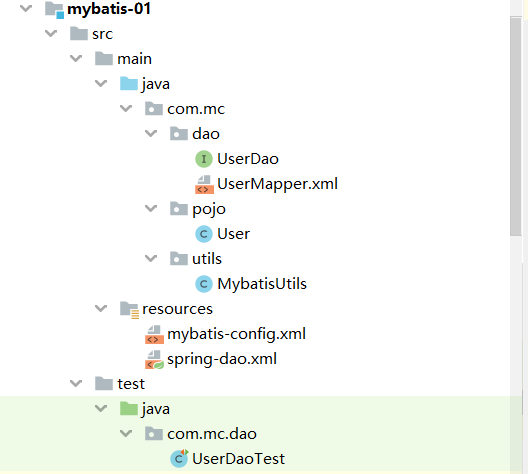
Task: Click the blue main java source folder icon
Action: tap(129, 83)
